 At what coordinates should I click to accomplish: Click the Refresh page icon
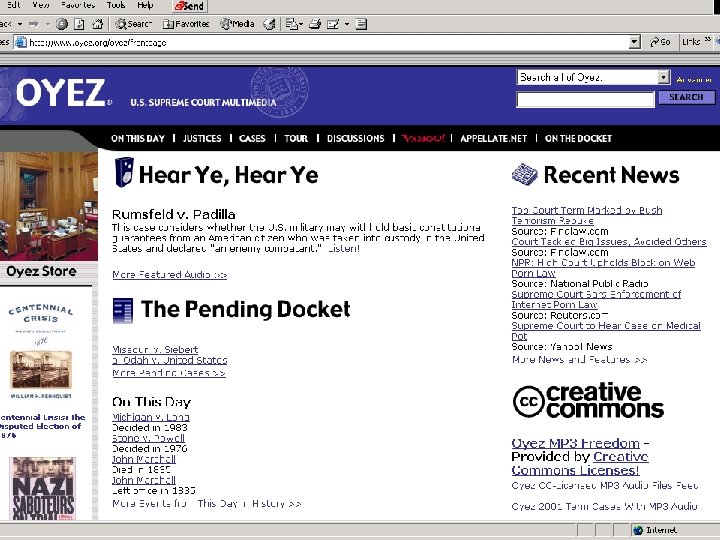point(79,24)
